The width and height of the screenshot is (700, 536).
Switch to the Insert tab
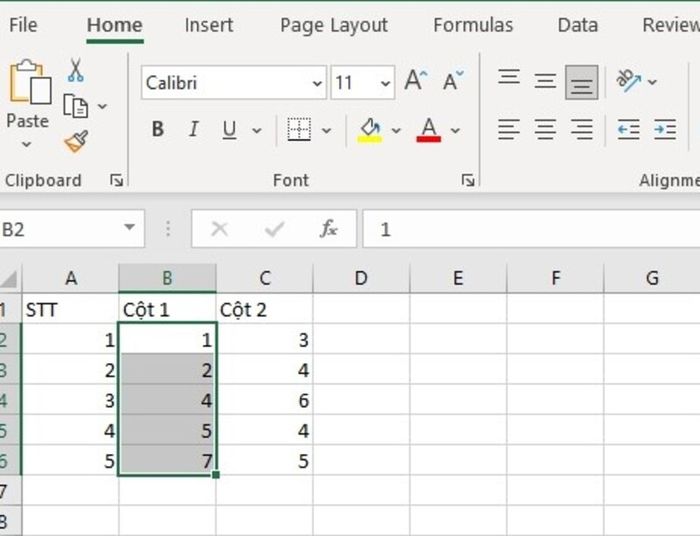point(209,25)
